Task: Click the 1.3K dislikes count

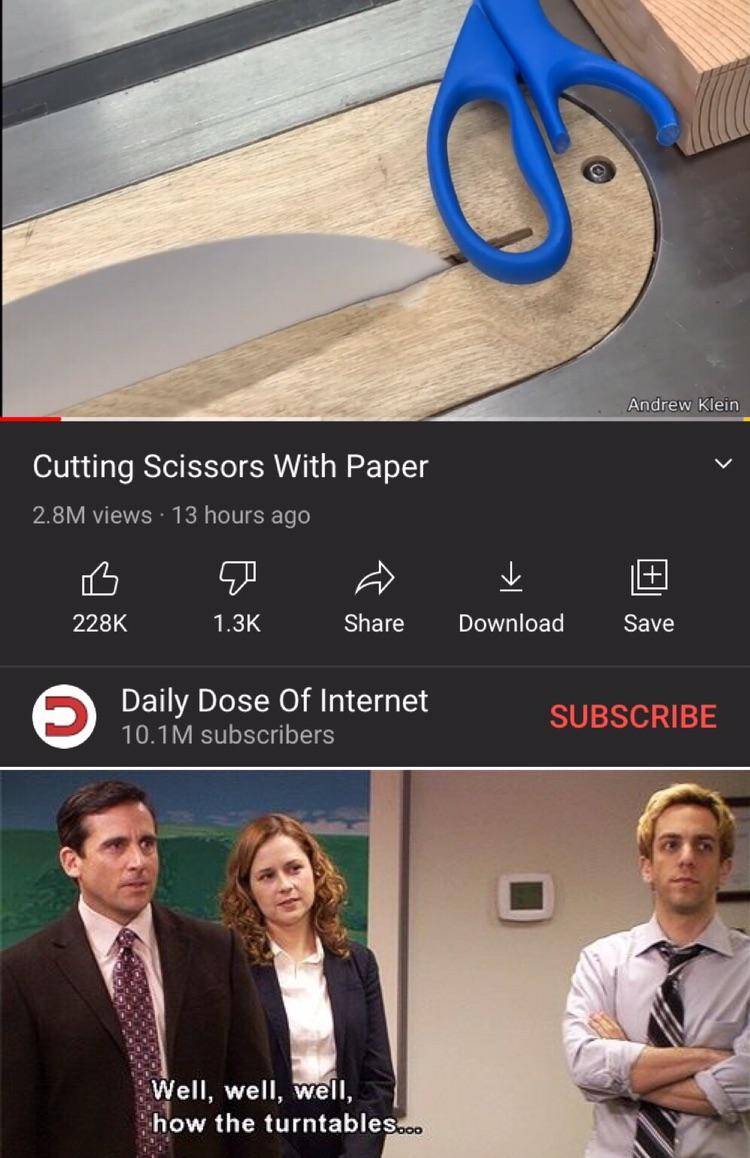Action: click(x=237, y=623)
